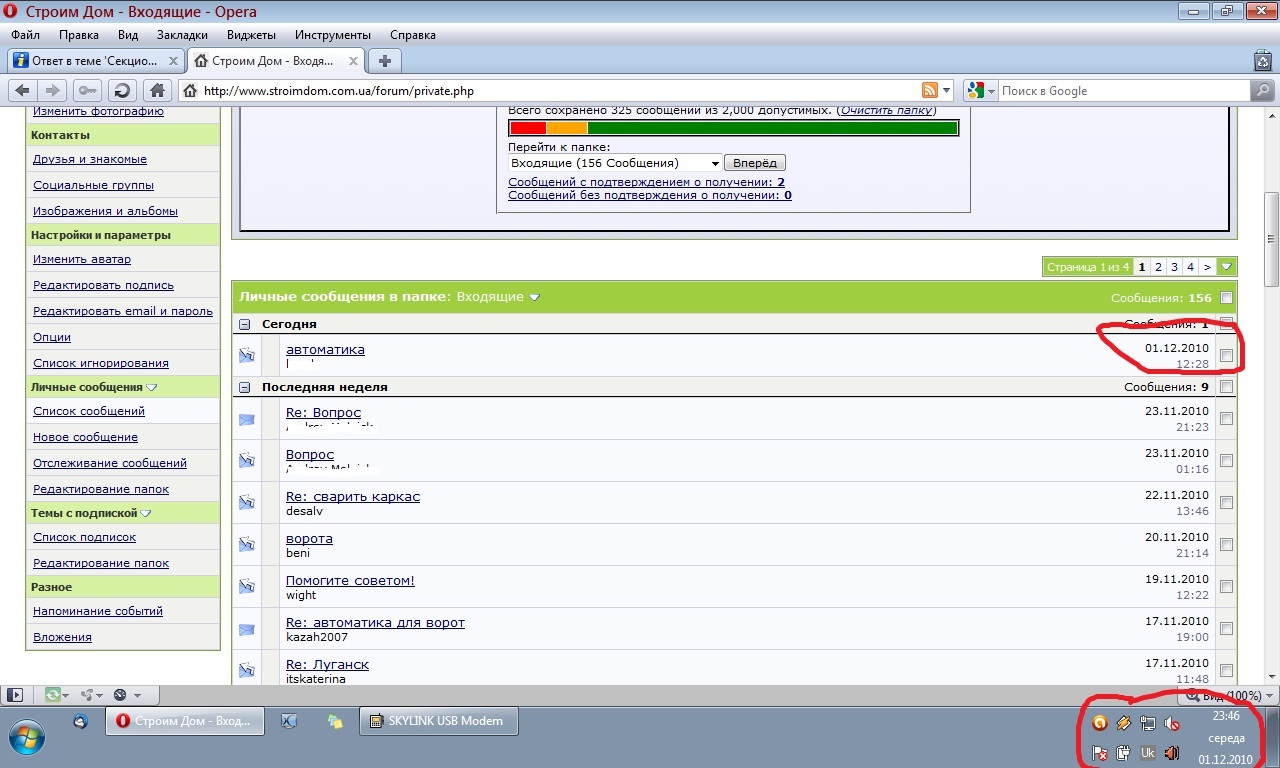The width and height of the screenshot is (1280, 768).
Task: Open RSS feed dropdown arrow
Action: click(x=947, y=90)
